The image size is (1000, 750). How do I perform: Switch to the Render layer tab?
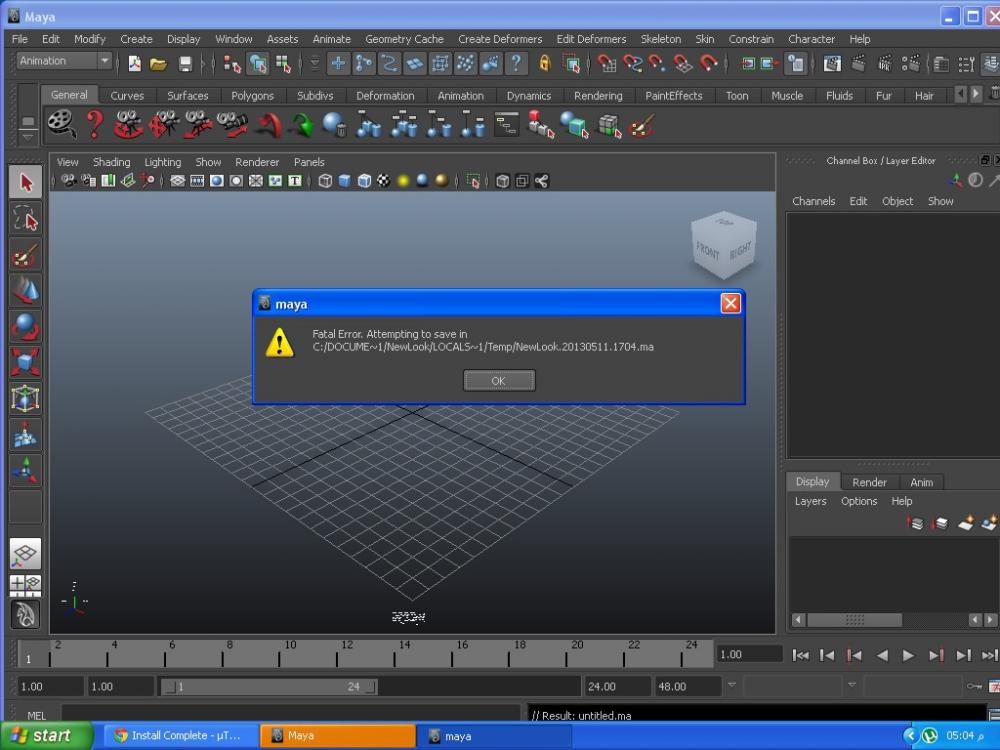coord(869,482)
